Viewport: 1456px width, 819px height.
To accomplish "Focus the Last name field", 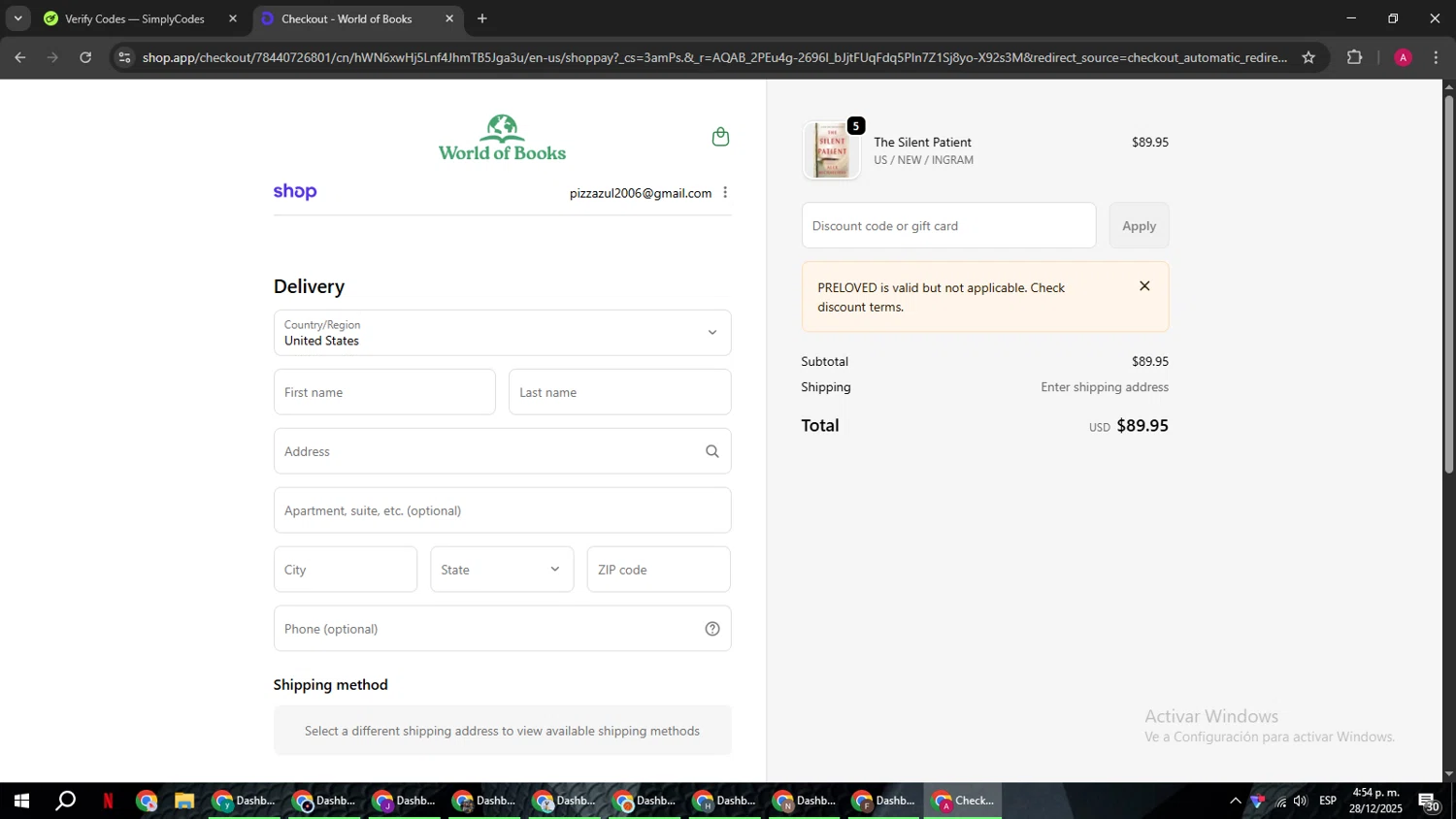I will point(619,392).
